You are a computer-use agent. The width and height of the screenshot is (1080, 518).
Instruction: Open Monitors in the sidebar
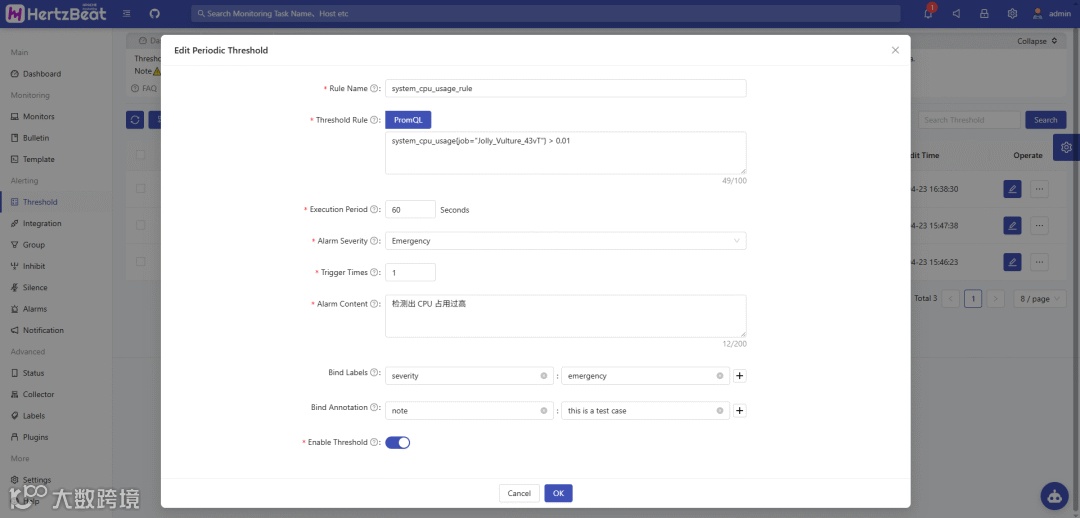38,116
